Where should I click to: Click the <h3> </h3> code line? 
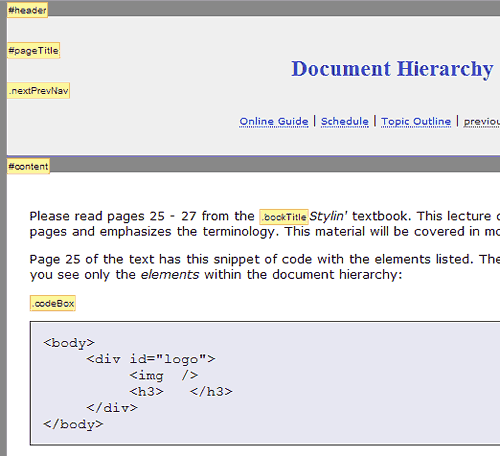(181, 391)
